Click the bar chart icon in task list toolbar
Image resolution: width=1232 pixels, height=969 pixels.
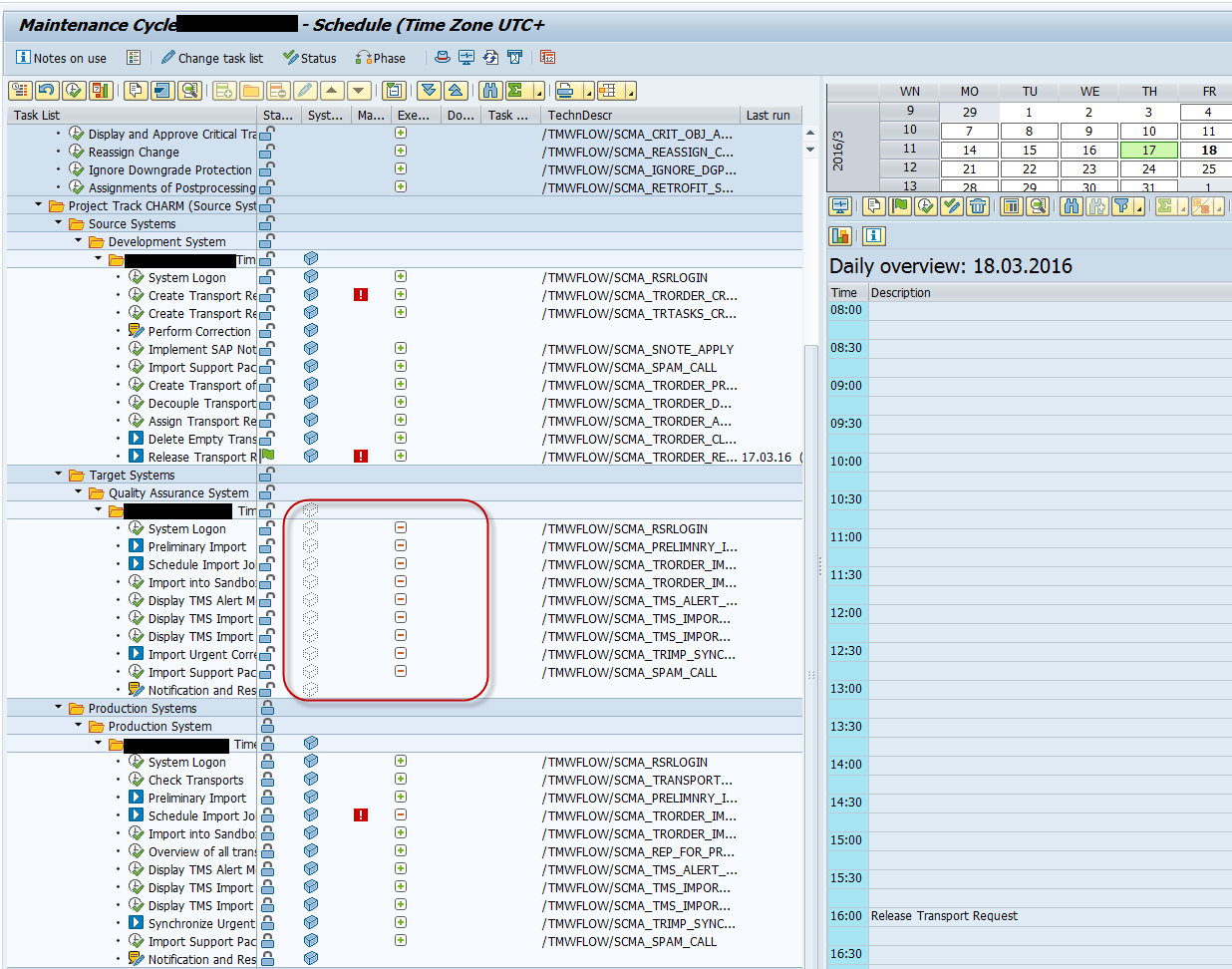pyautogui.click(x=101, y=91)
